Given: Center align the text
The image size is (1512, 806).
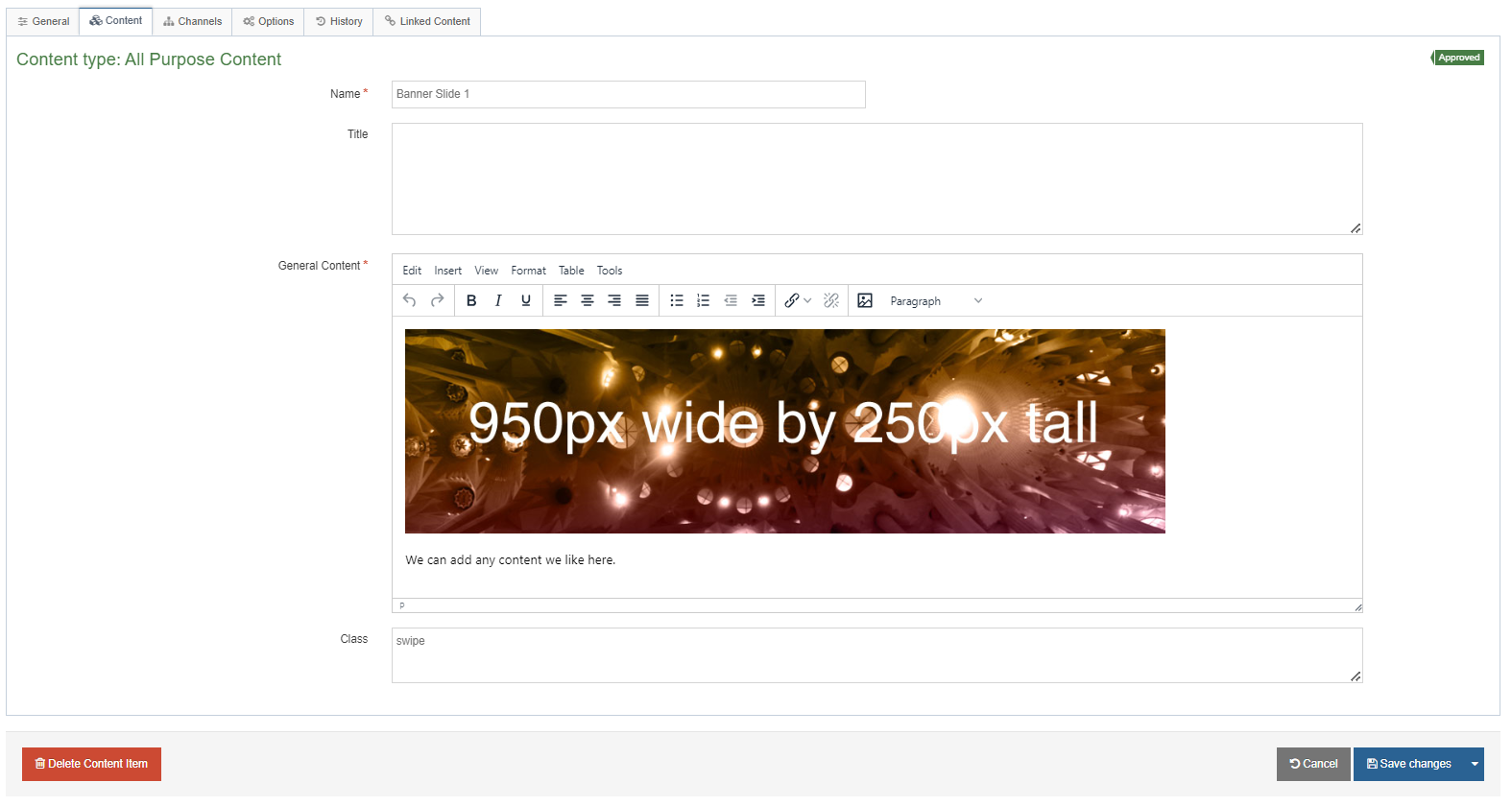Looking at the screenshot, I should click(x=588, y=300).
